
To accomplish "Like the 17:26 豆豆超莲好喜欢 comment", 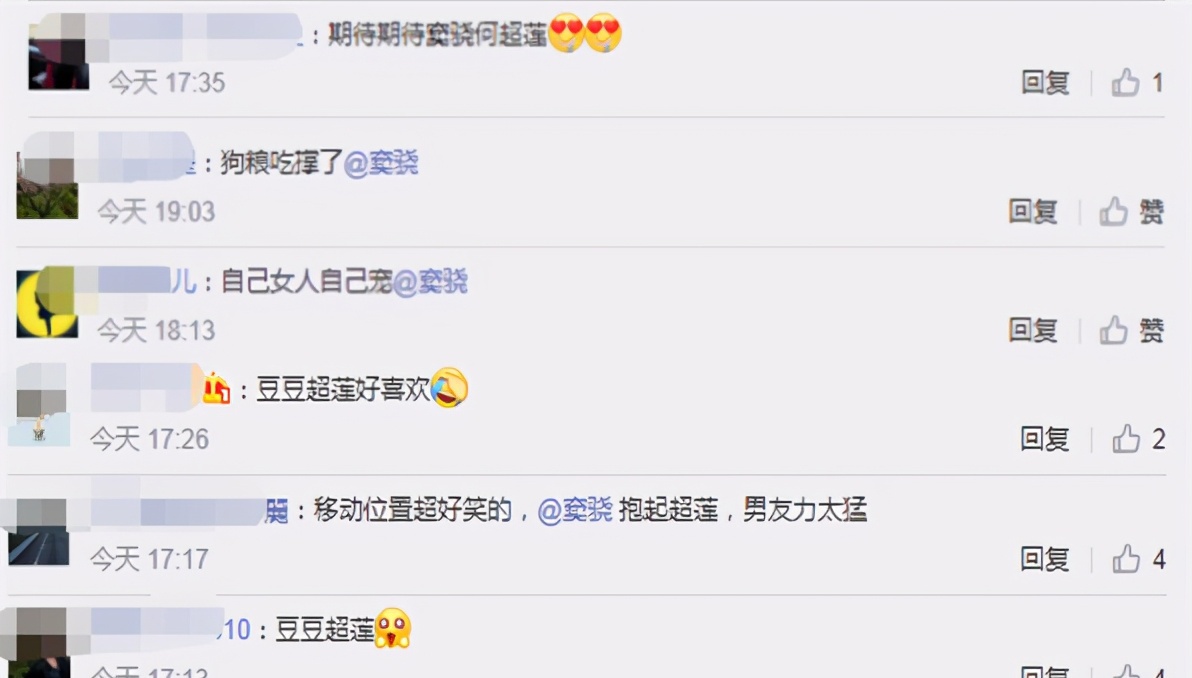I will point(1126,439).
